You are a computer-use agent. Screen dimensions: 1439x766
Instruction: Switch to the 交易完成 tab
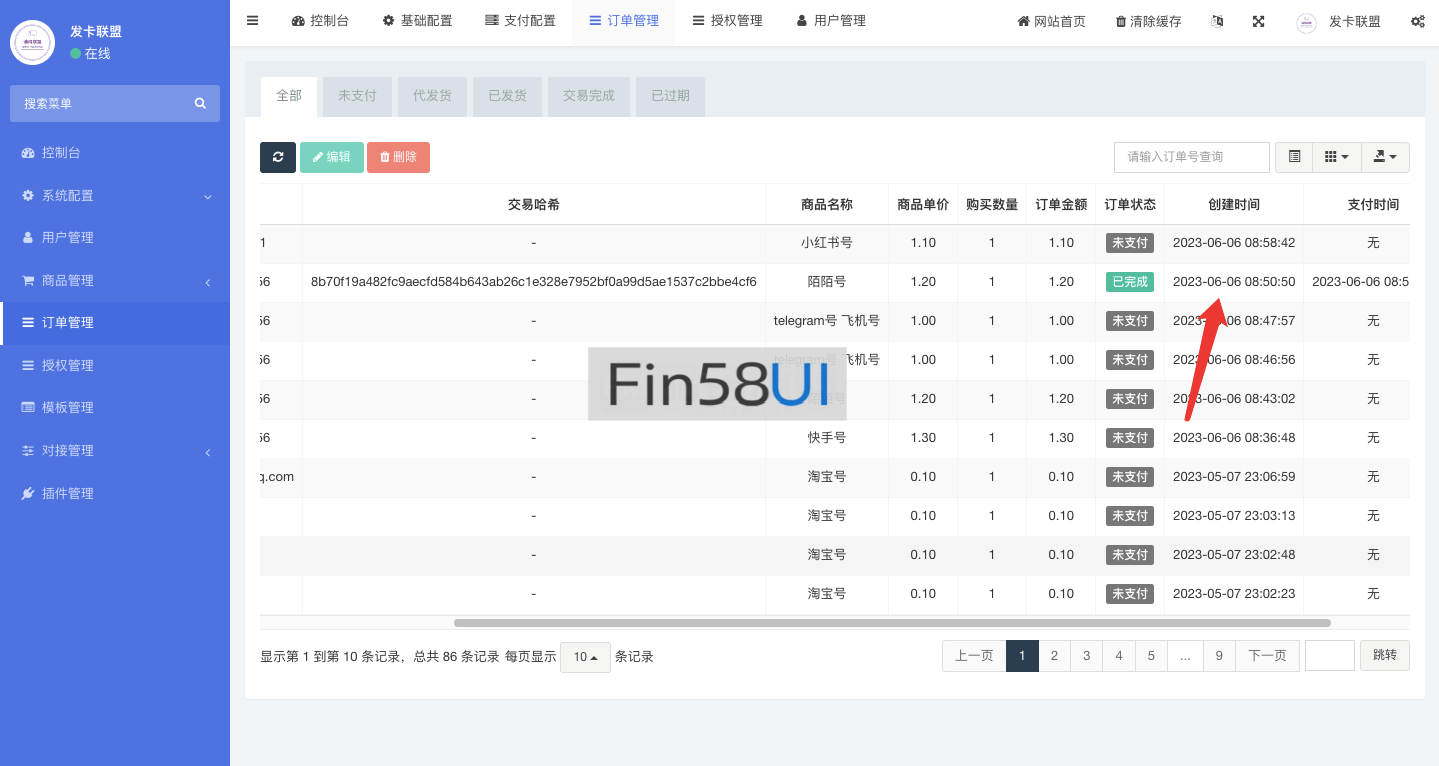click(588, 96)
